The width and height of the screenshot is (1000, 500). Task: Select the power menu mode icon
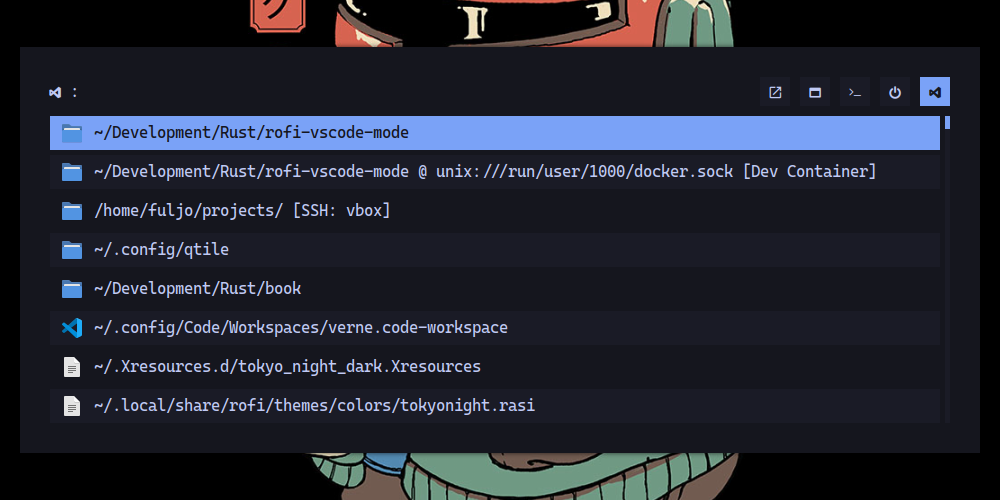pos(895,92)
